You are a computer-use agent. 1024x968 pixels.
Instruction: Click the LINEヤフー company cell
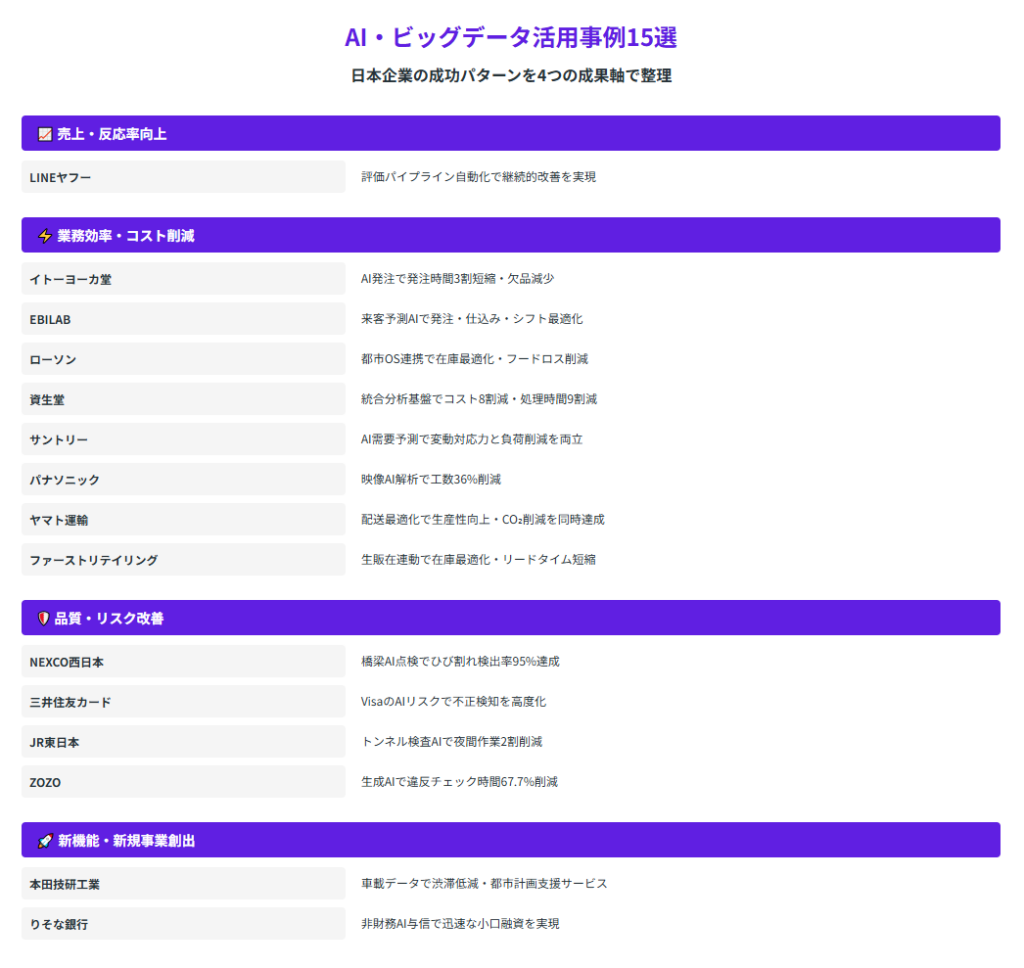click(183, 177)
